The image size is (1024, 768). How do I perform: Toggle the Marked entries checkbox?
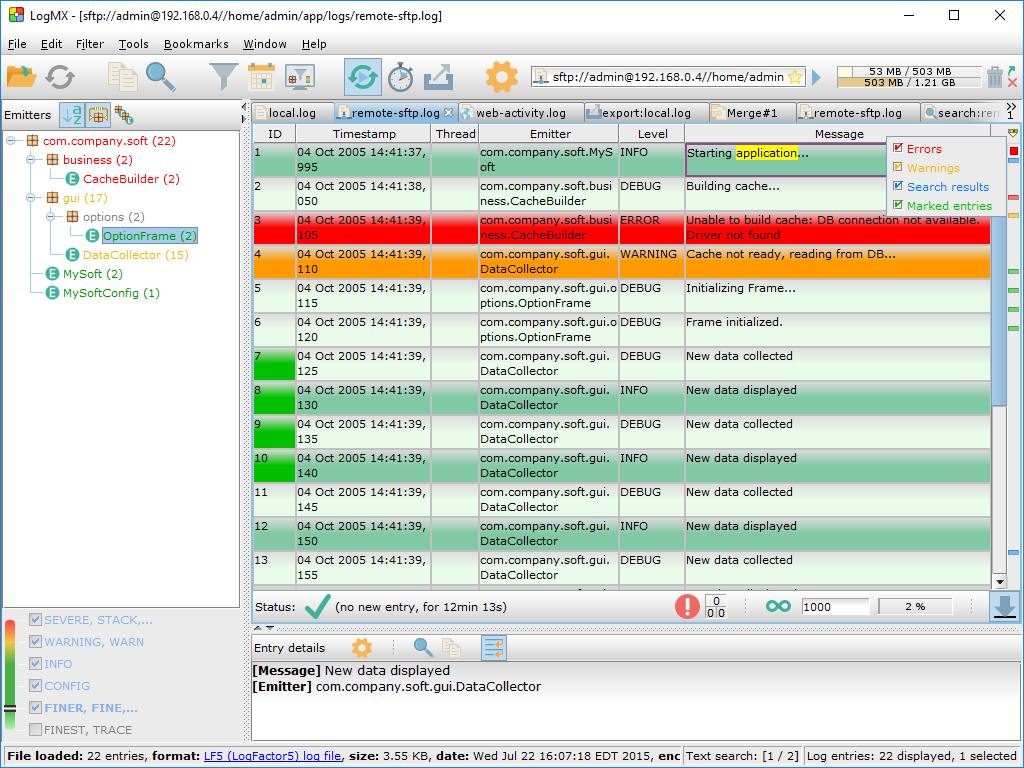(898, 205)
